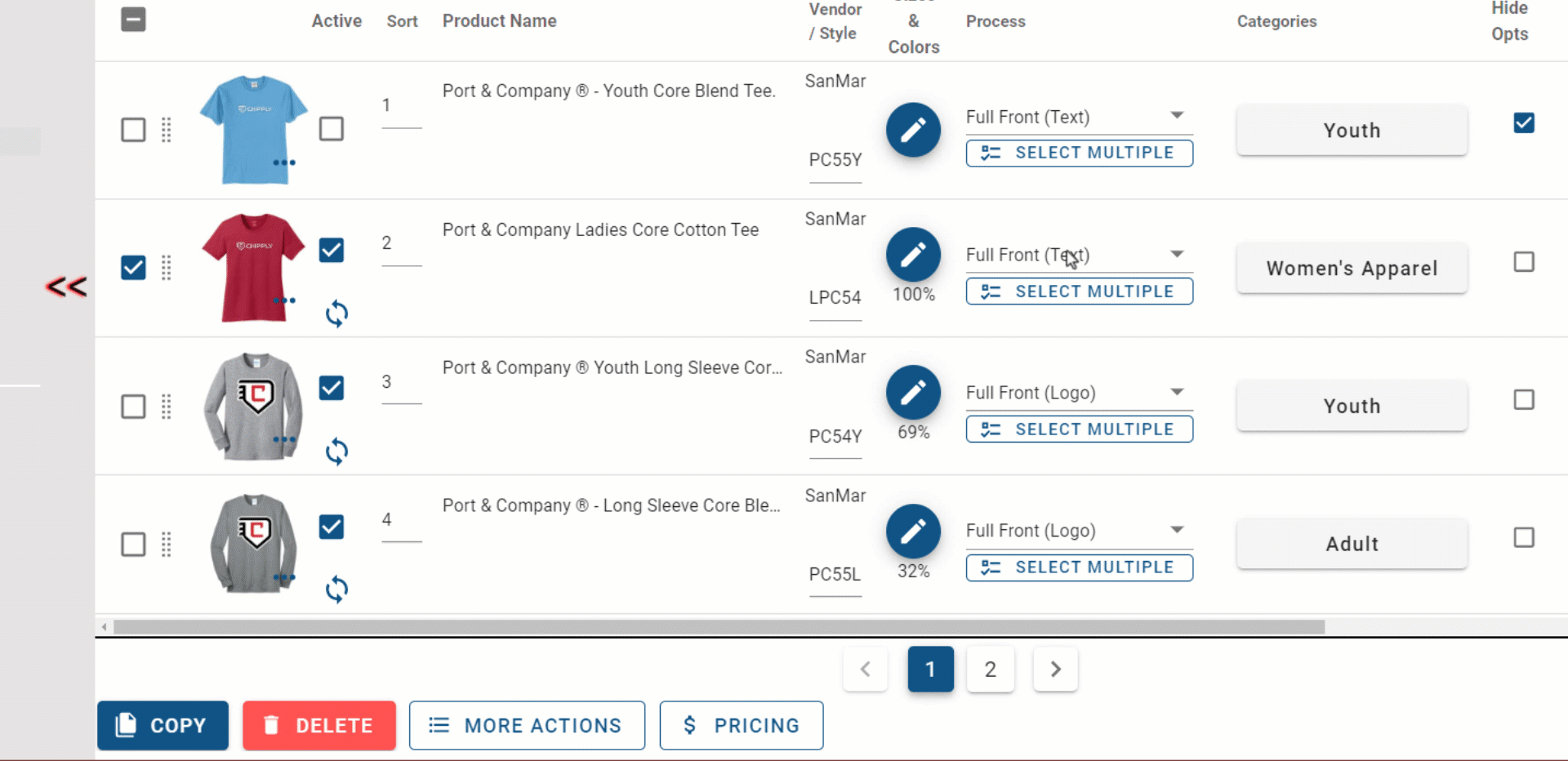Open the Pricing button

click(742, 725)
